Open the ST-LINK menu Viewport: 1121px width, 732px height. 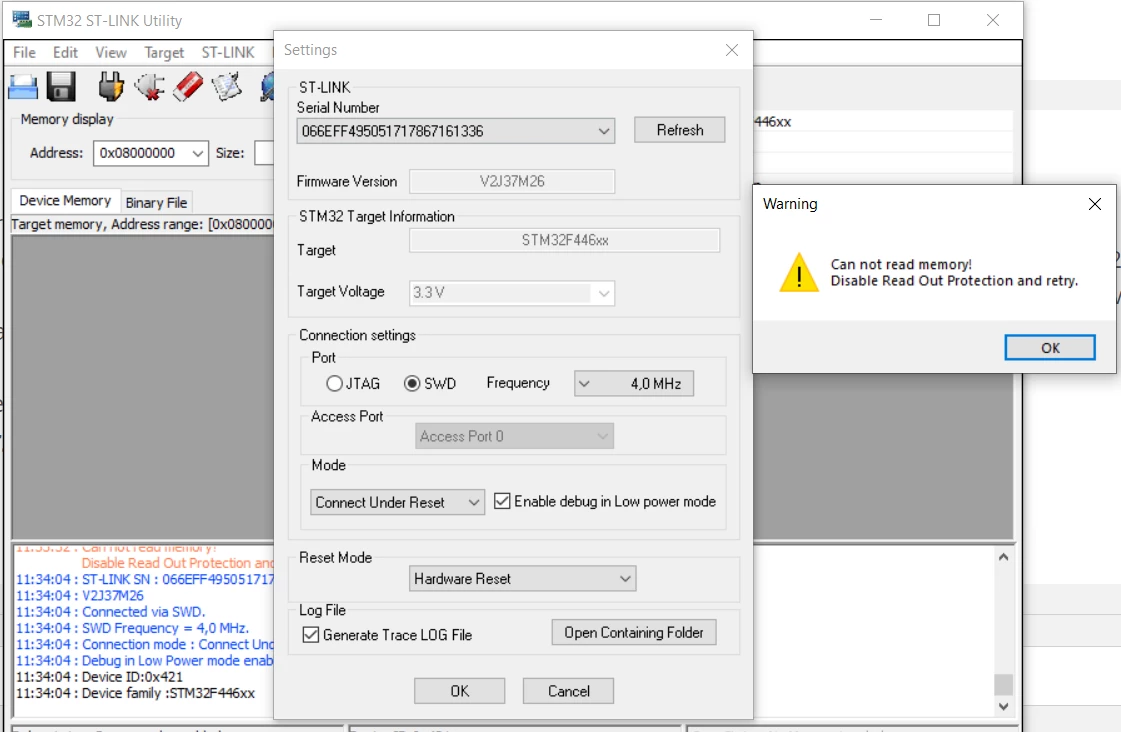[227, 52]
